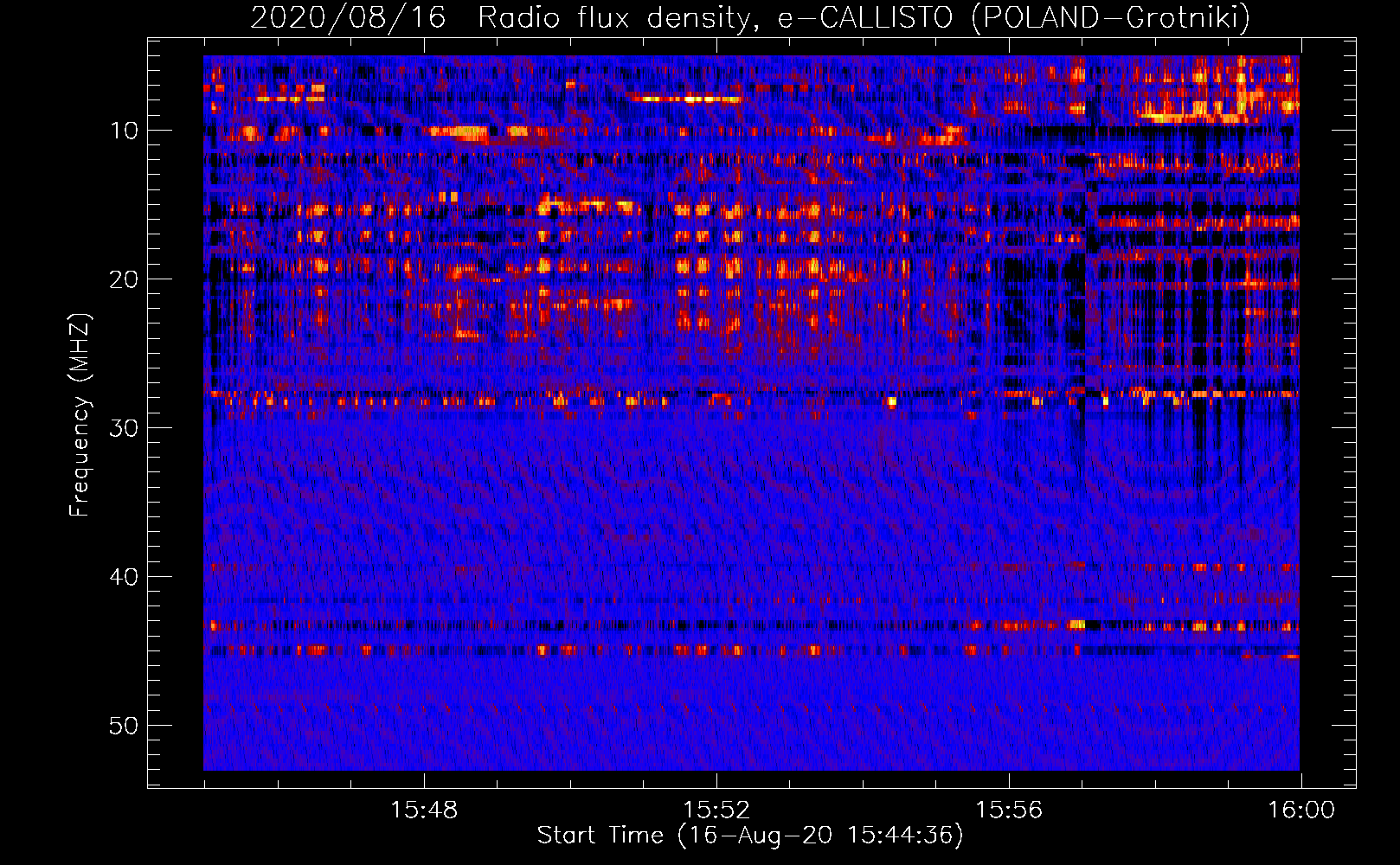This screenshot has width=1400, height=865.
Task: Click the 50 frequency tick label
Action: tap(125, 726)
